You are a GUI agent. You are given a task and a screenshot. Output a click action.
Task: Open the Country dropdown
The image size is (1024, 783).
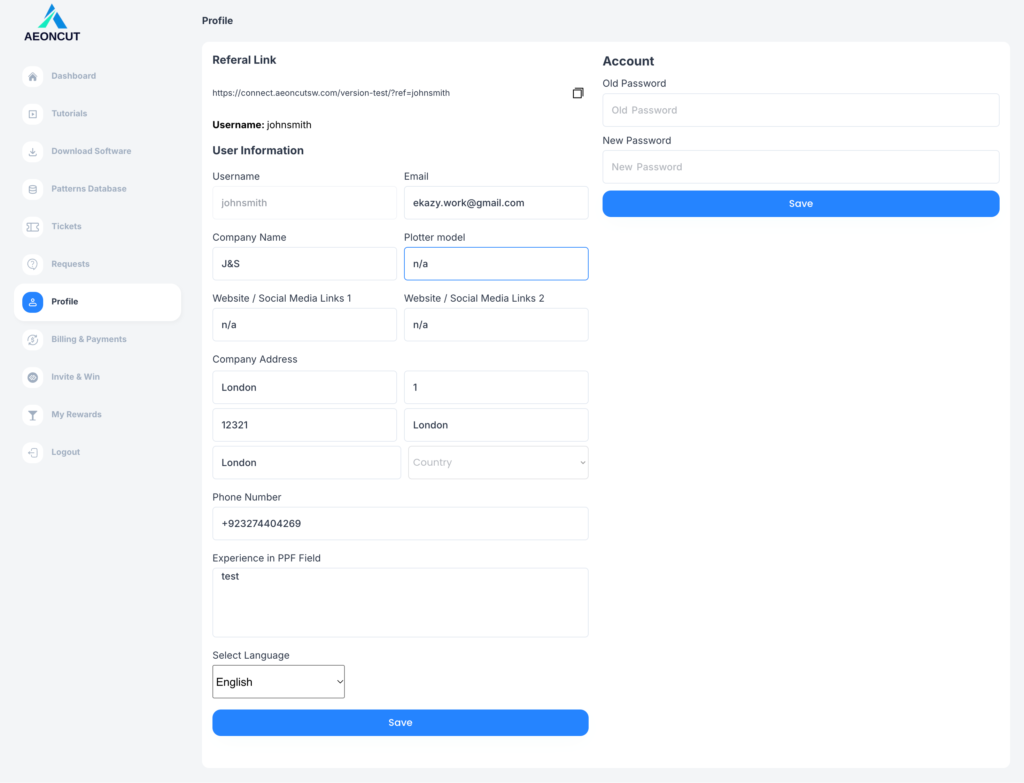498,462
